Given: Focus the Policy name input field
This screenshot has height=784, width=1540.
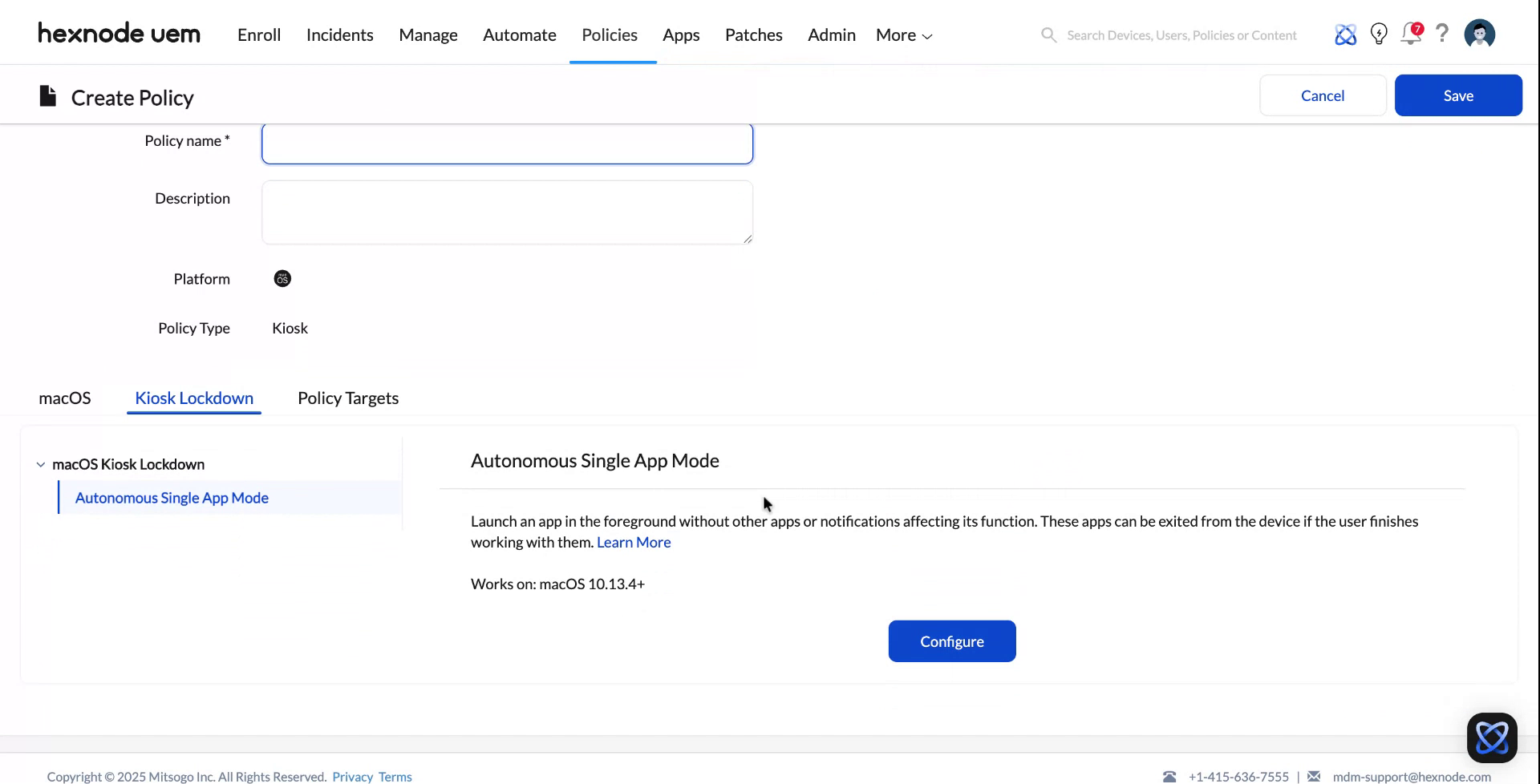Looking at the screenshot, I should pos(507,143).
